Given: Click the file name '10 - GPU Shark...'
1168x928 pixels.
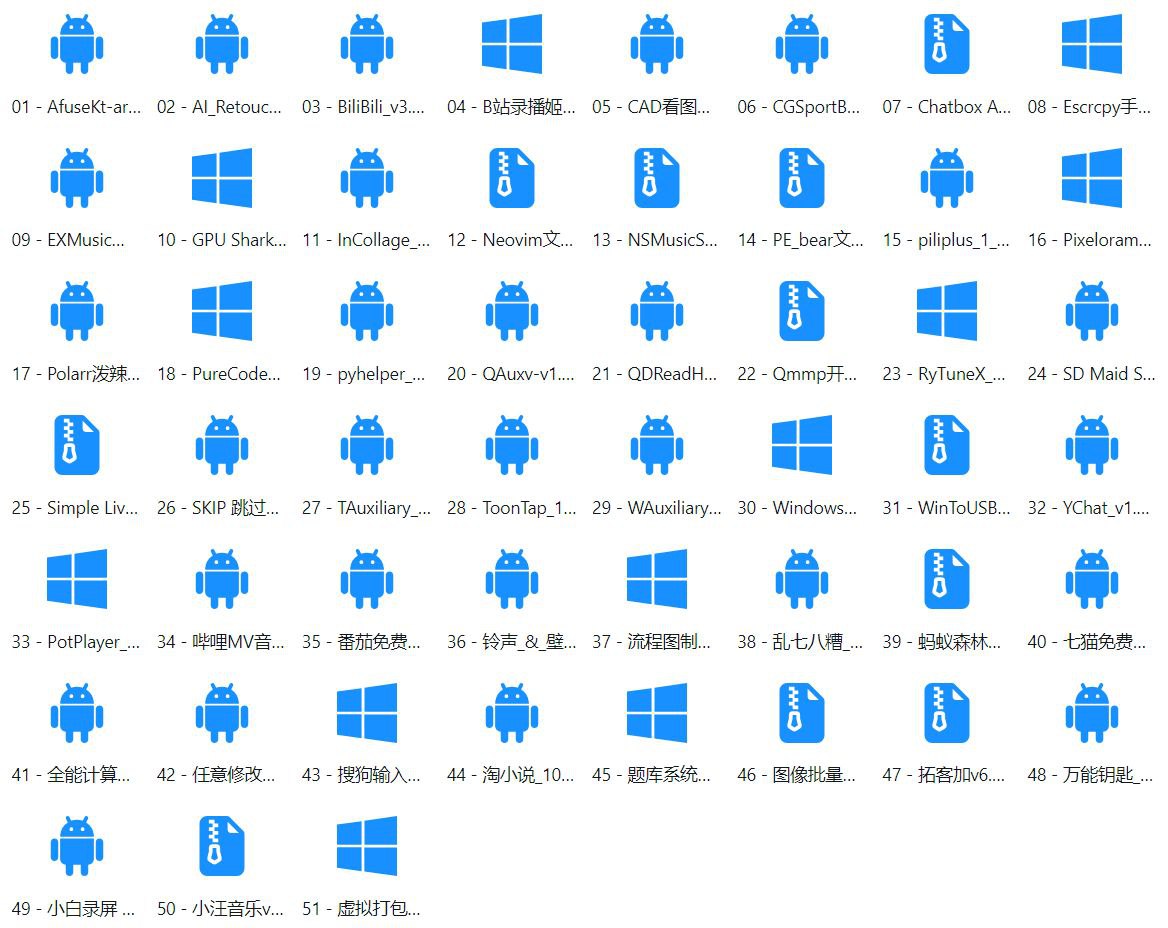Looking at the screenshot, I should click(x=222, y=241).
